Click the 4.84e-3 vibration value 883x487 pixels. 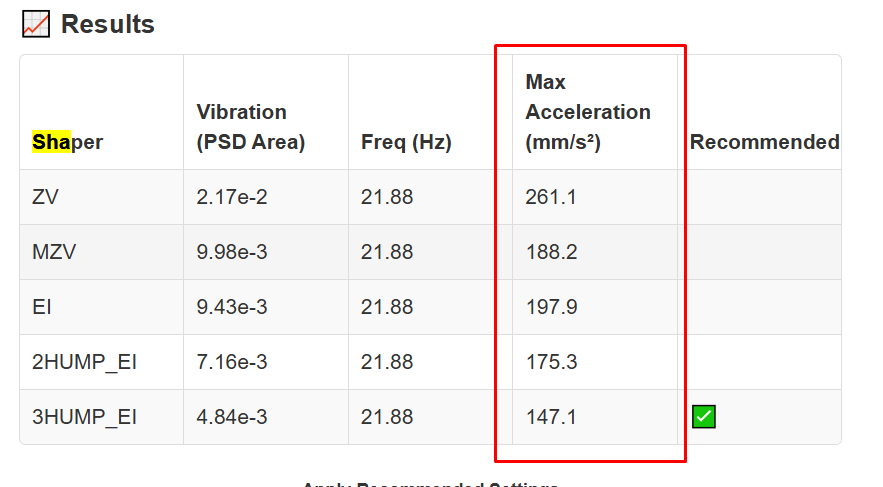232,417
